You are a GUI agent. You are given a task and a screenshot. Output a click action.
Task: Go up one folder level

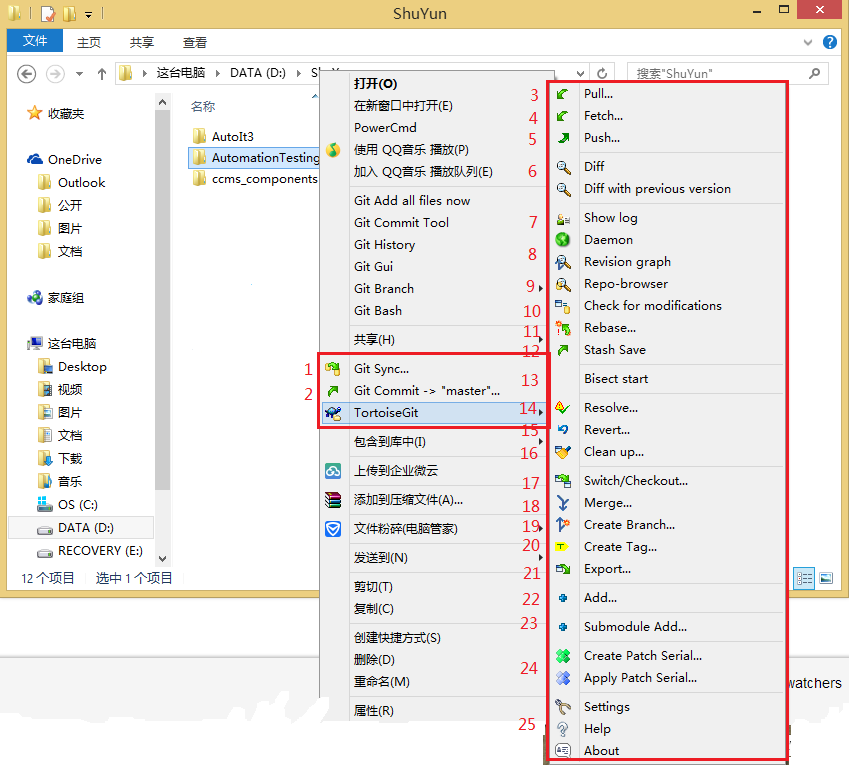[x=102, y=74]
